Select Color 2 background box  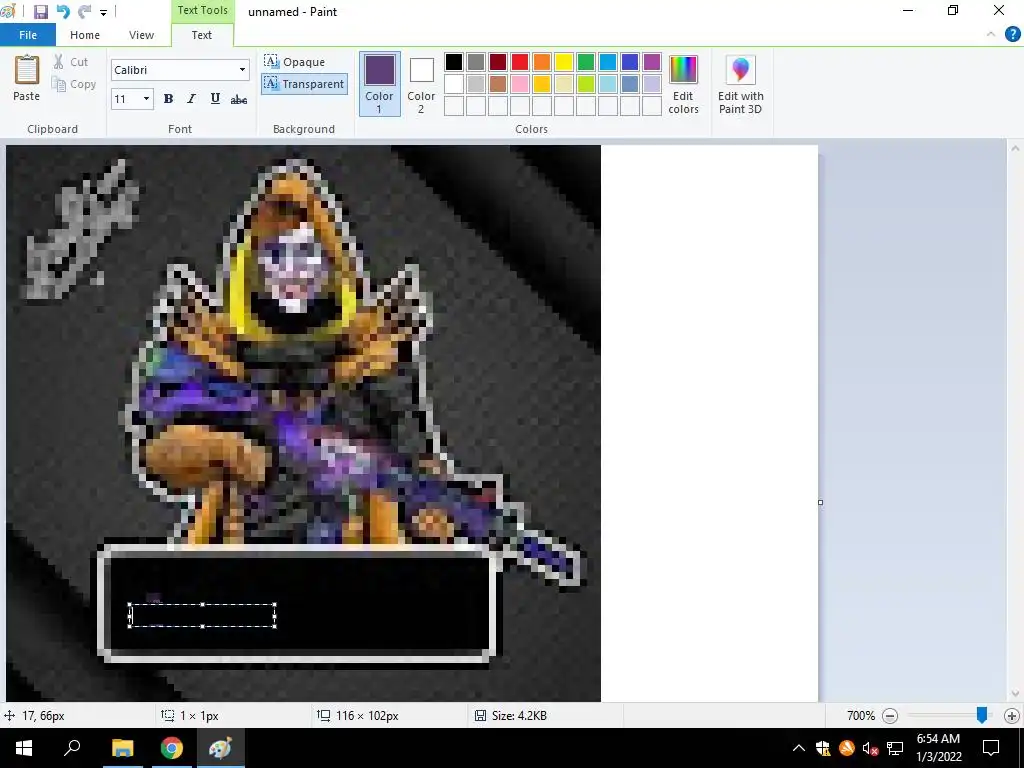[421, 84]
